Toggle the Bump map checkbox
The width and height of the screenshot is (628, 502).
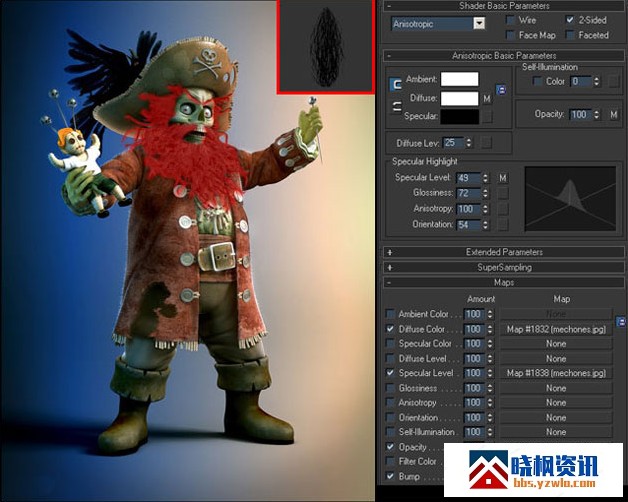click(x=390, y=476)
